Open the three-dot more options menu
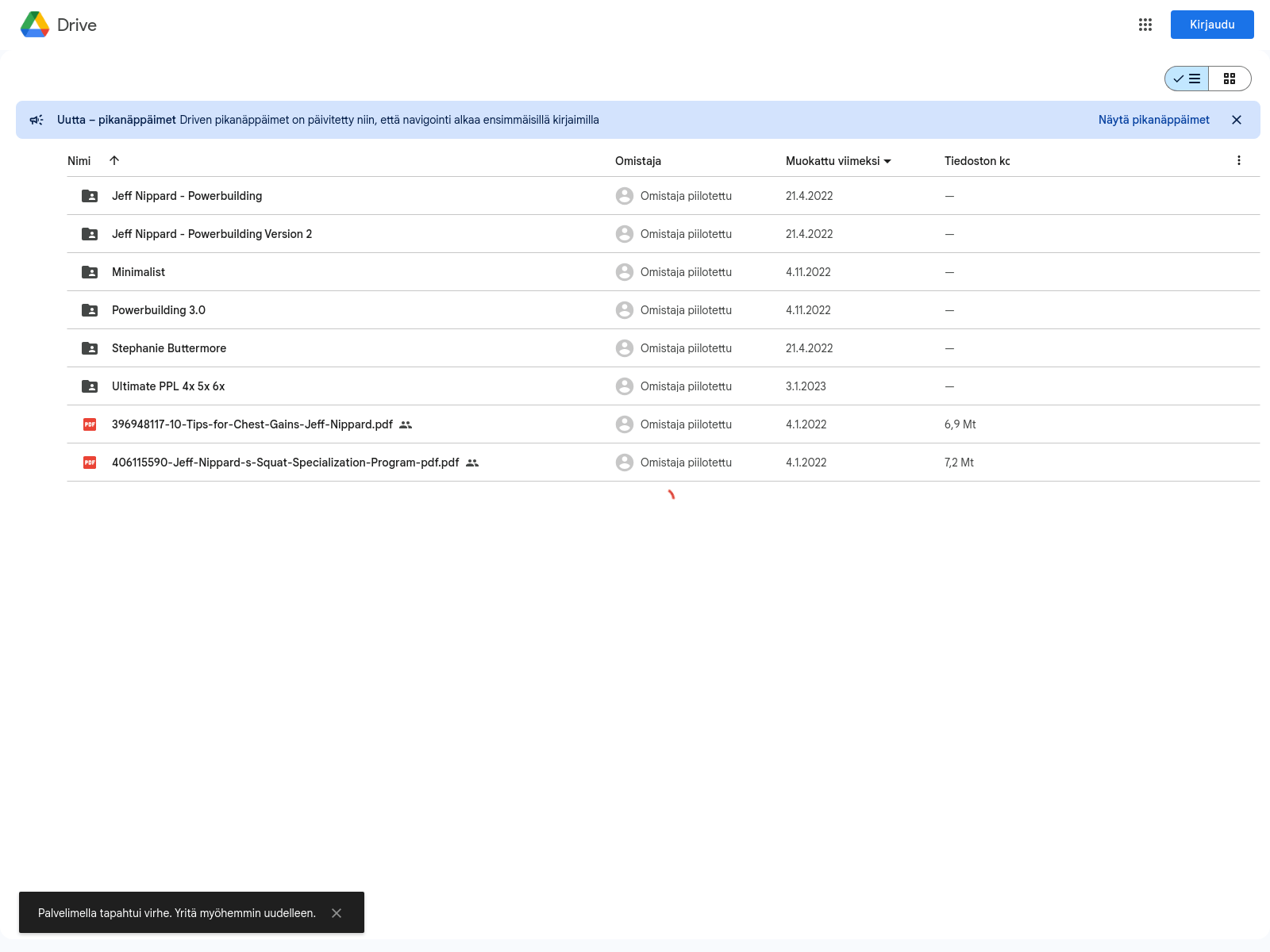This screenshot has height=952, width=1270. (1239, 160)
